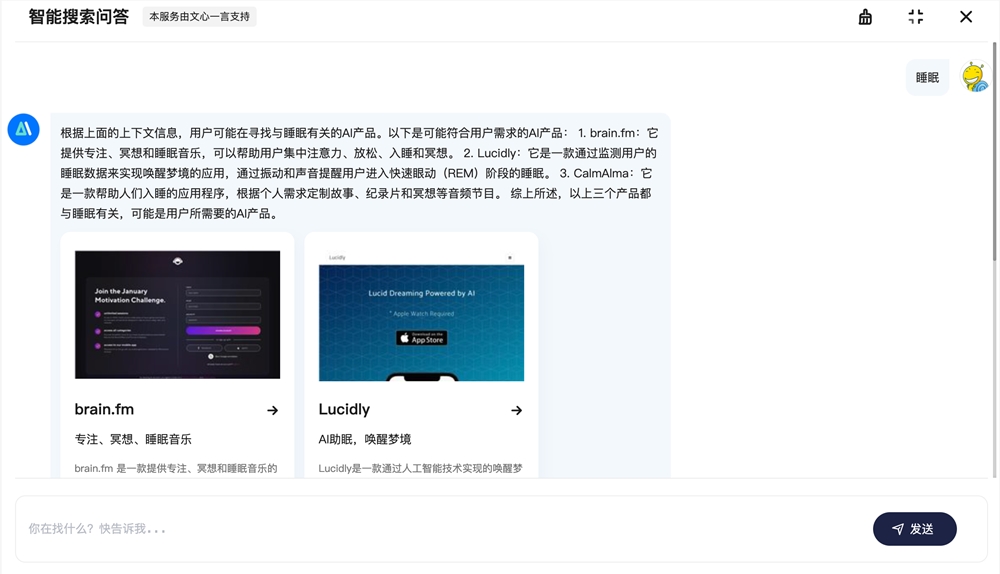Click the Lucidly screenshot thumbnail
The height and width of the screenshot is (574, 1000).
tap(422, 316)
